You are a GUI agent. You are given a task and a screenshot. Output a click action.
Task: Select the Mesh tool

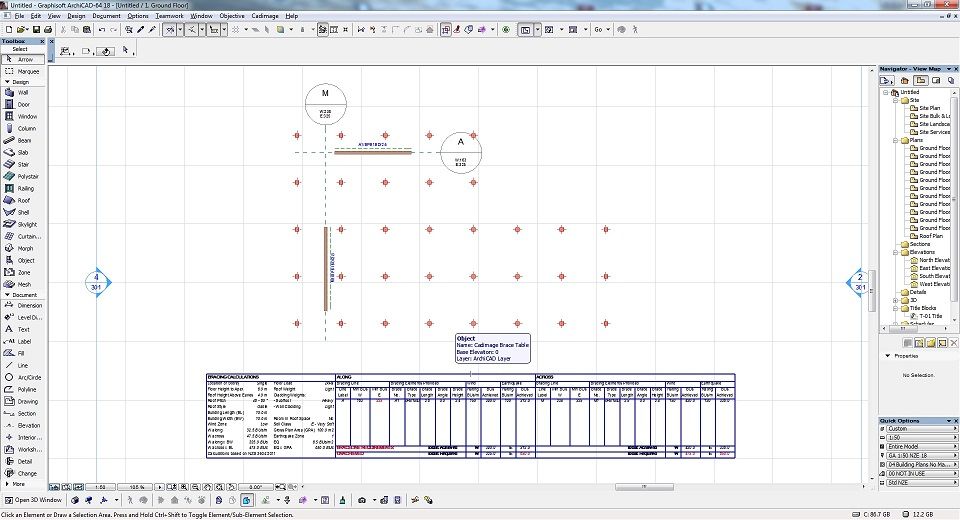pos(23,285)
